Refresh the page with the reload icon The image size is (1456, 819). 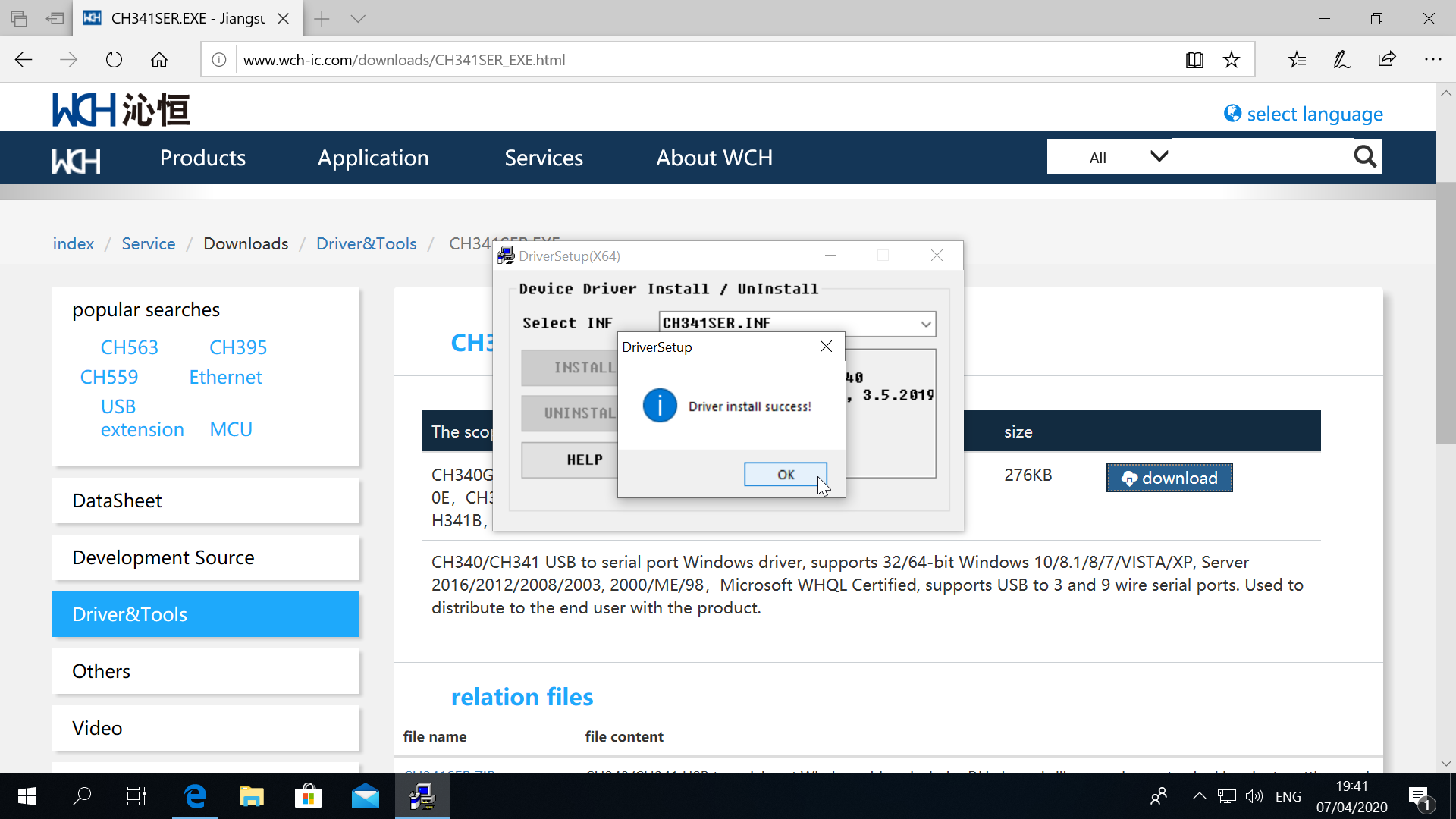pyautogui.click(x=114, y=60)
